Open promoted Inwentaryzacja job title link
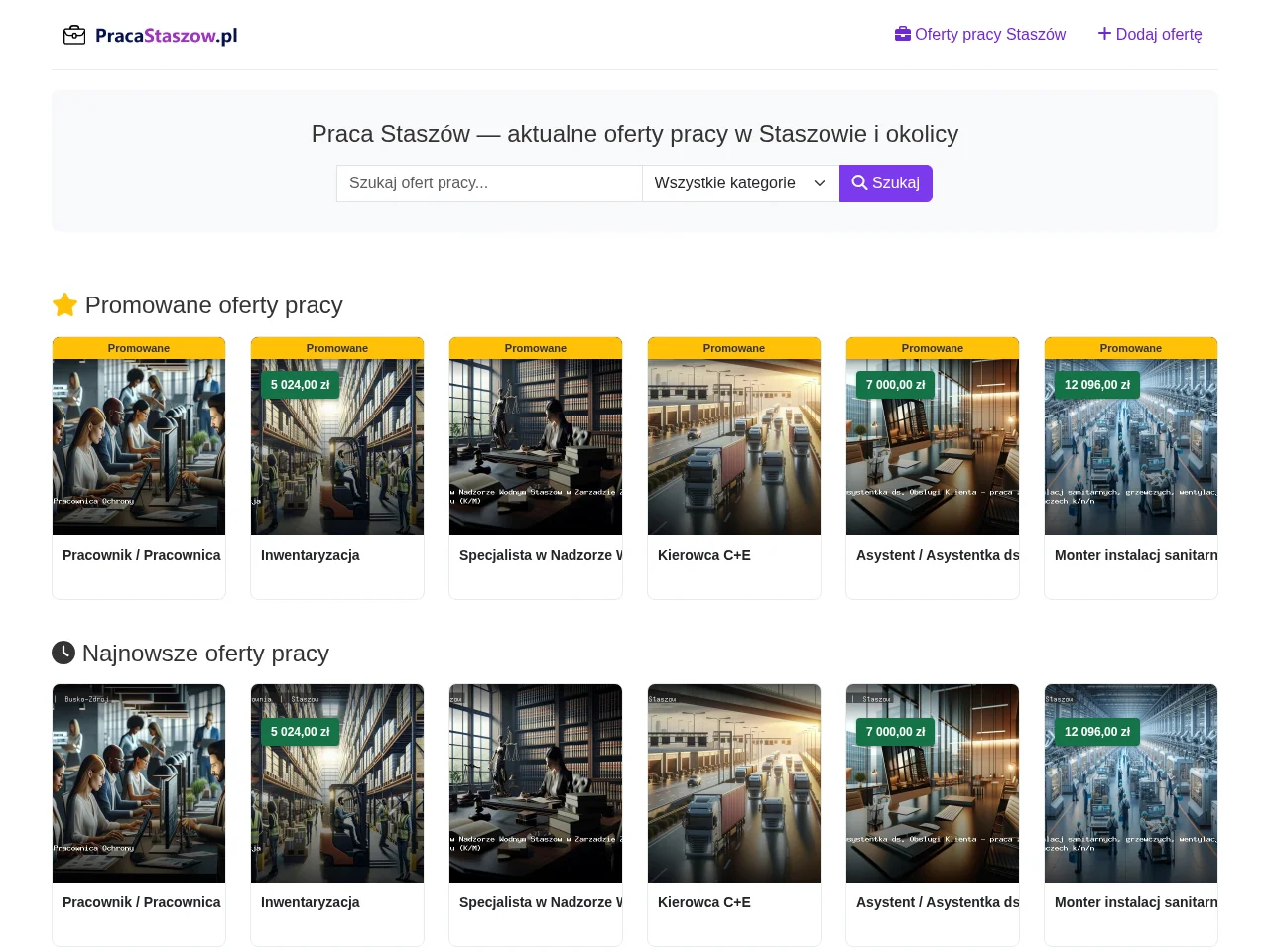Screen dimensions: 1270x952 click(x=311, y=555)
